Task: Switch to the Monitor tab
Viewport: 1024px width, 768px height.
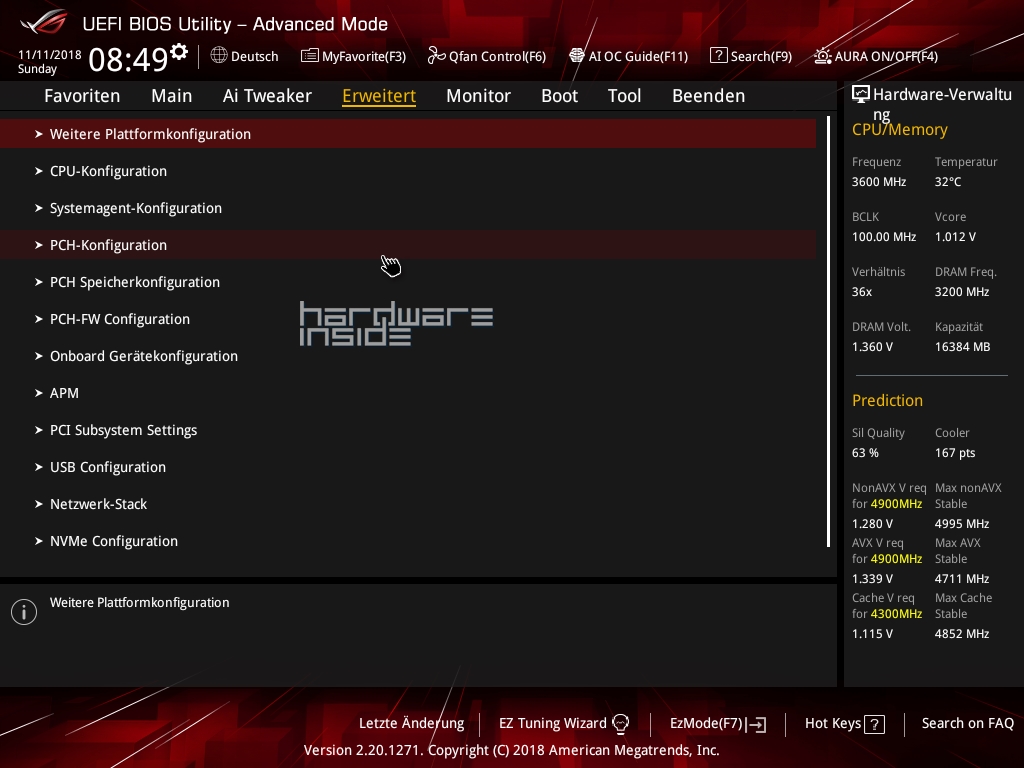Action: click(478, 96)
